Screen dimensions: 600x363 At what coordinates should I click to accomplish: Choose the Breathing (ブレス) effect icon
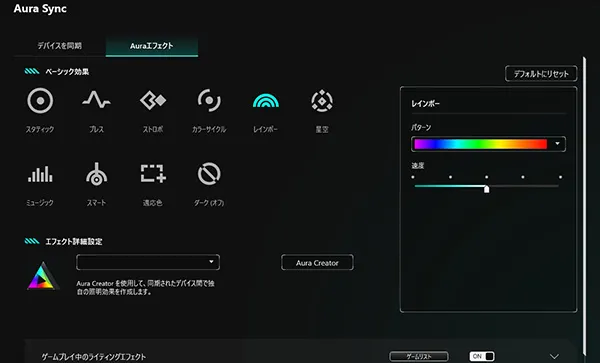96,100
